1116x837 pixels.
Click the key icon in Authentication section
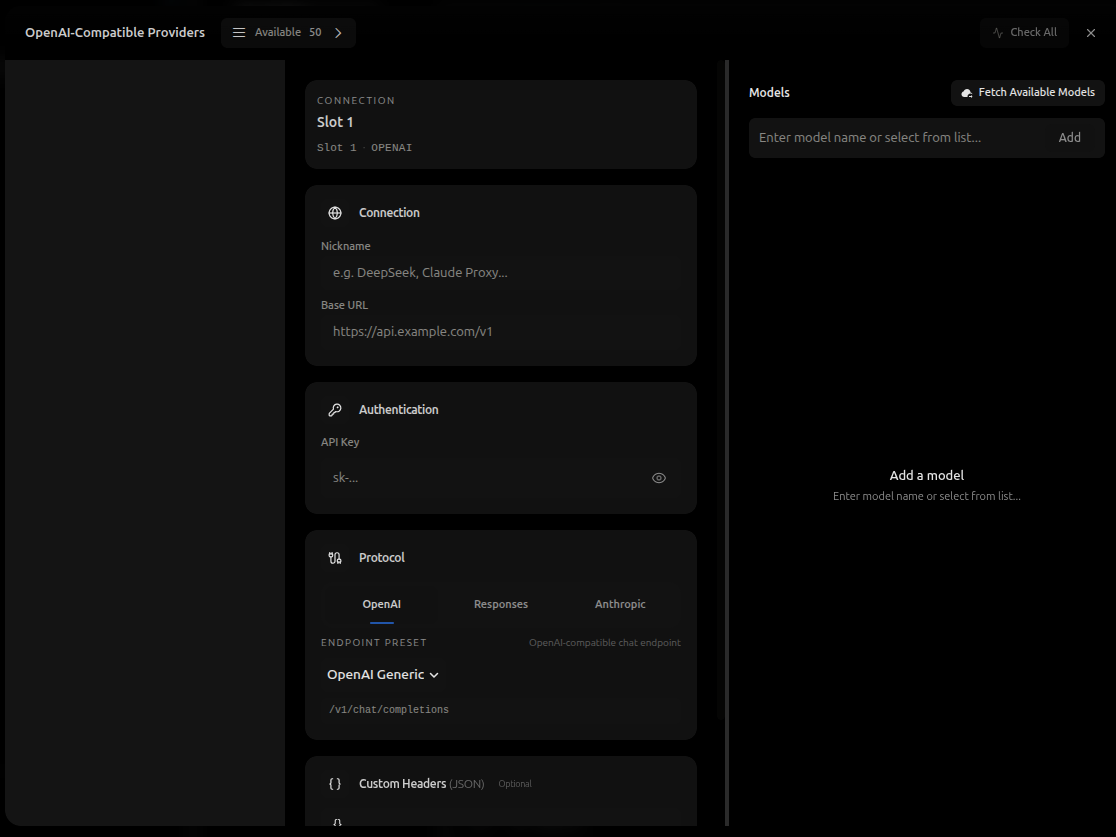(335, 410)
